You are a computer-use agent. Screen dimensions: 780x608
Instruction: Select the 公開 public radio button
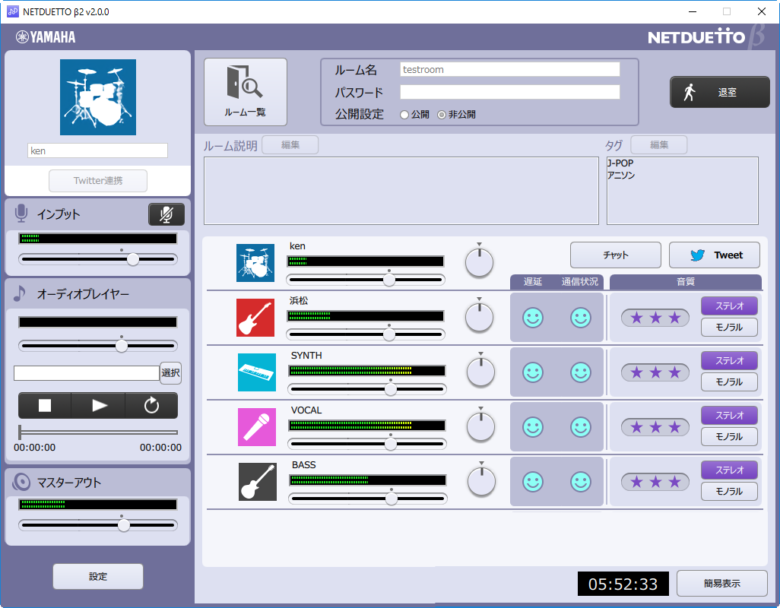[x=404, y=114]
